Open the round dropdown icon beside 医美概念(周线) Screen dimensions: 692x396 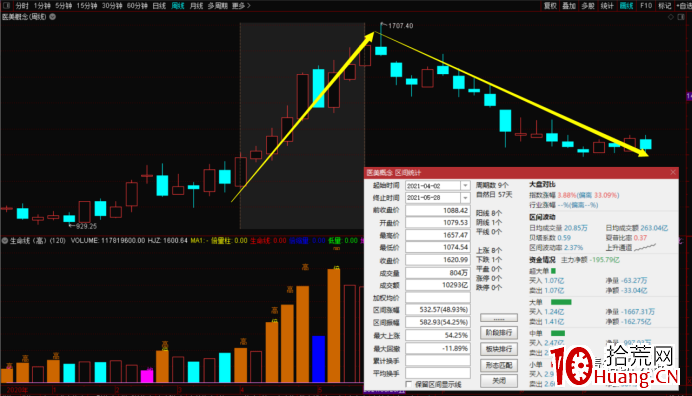point(53,17)
